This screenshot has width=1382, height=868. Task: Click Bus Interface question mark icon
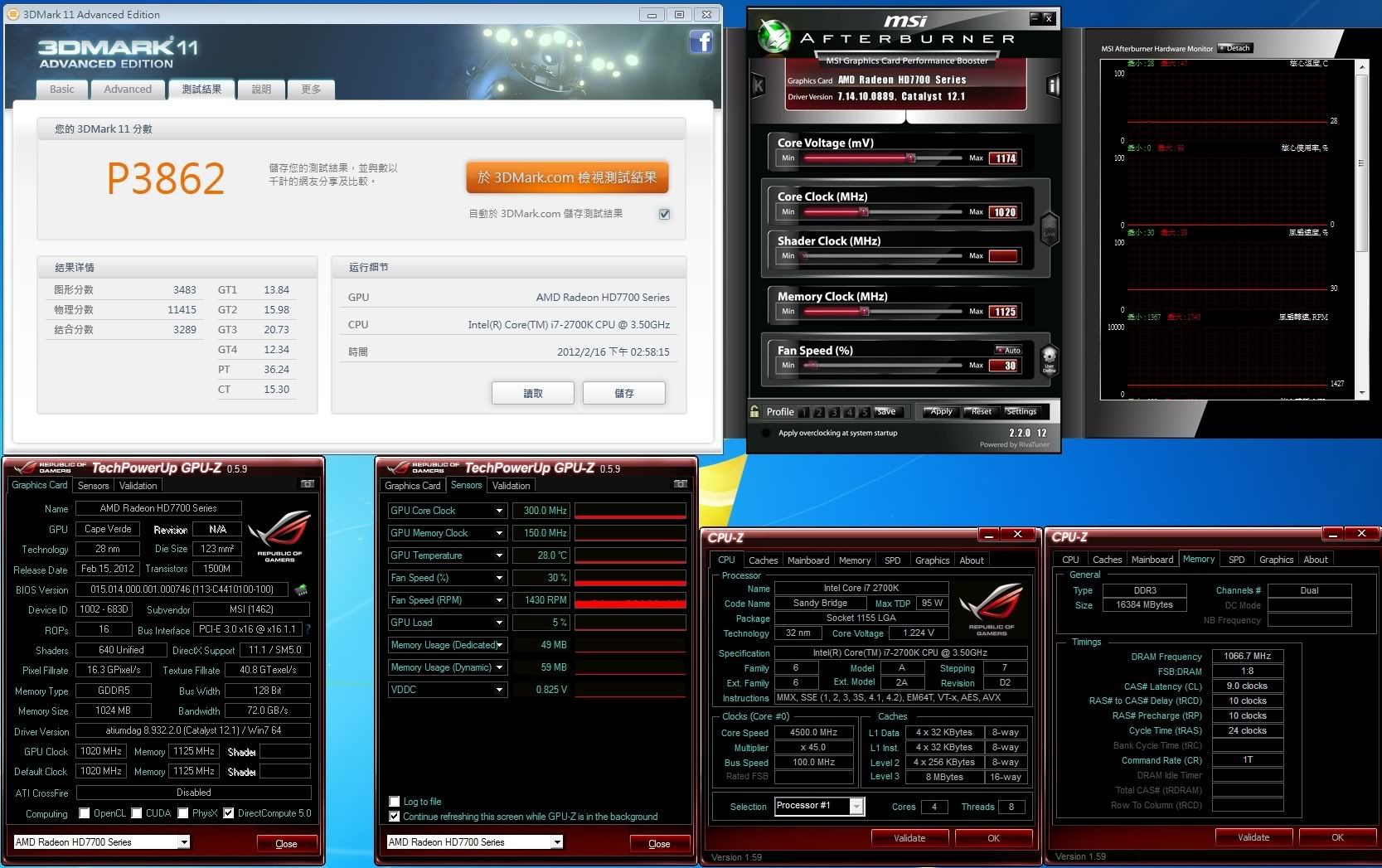point(308,630)
